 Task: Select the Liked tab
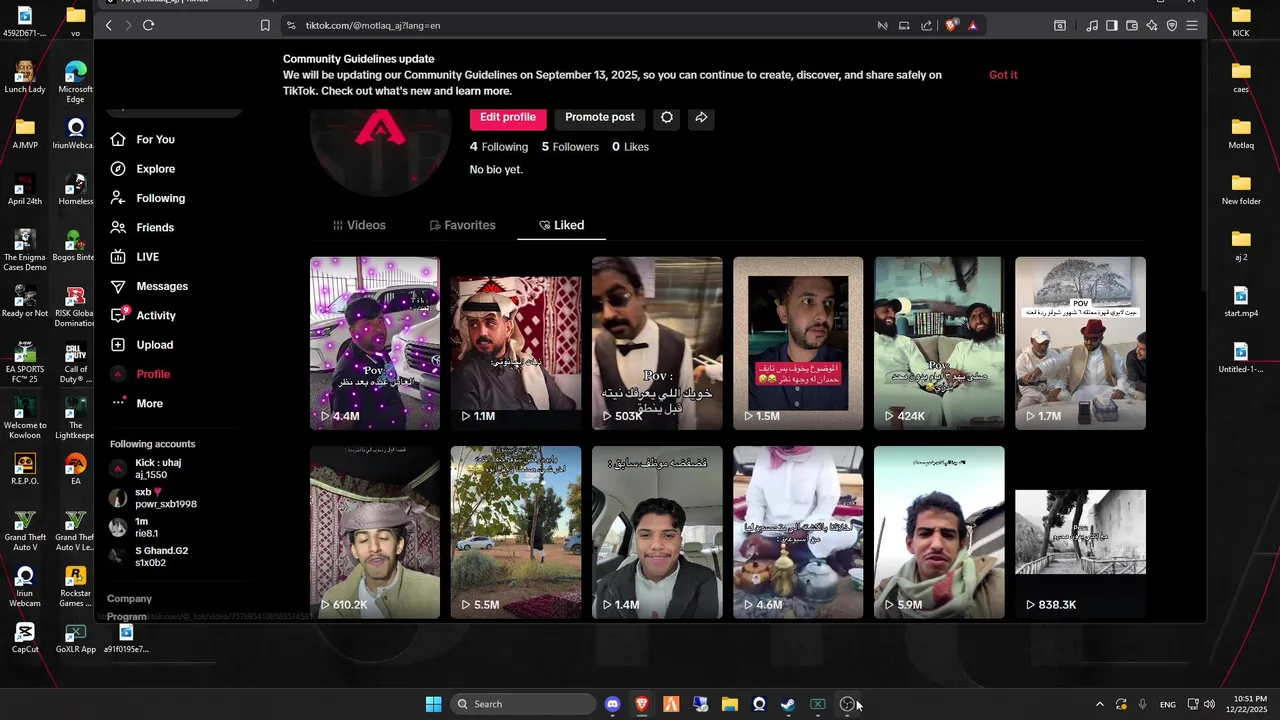[561, 225]
